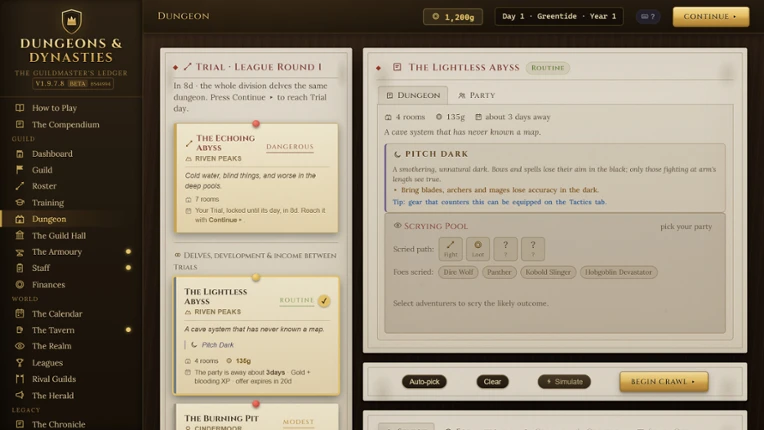This screenshot has width=764, height=430.
Task: Go to the Dashboard
Action: coord(52,153)
